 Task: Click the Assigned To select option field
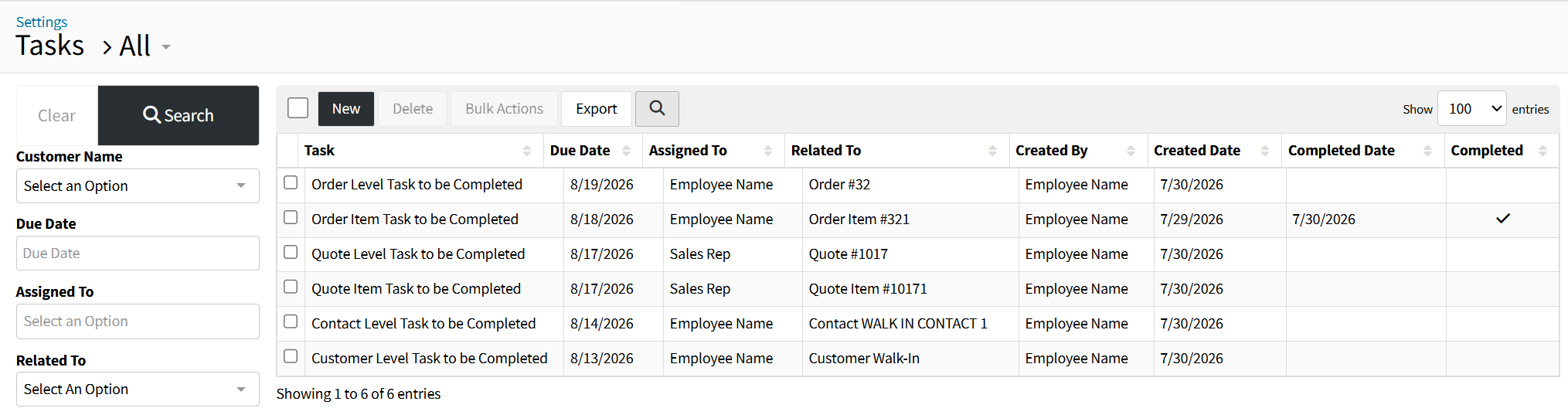[138, 321]
